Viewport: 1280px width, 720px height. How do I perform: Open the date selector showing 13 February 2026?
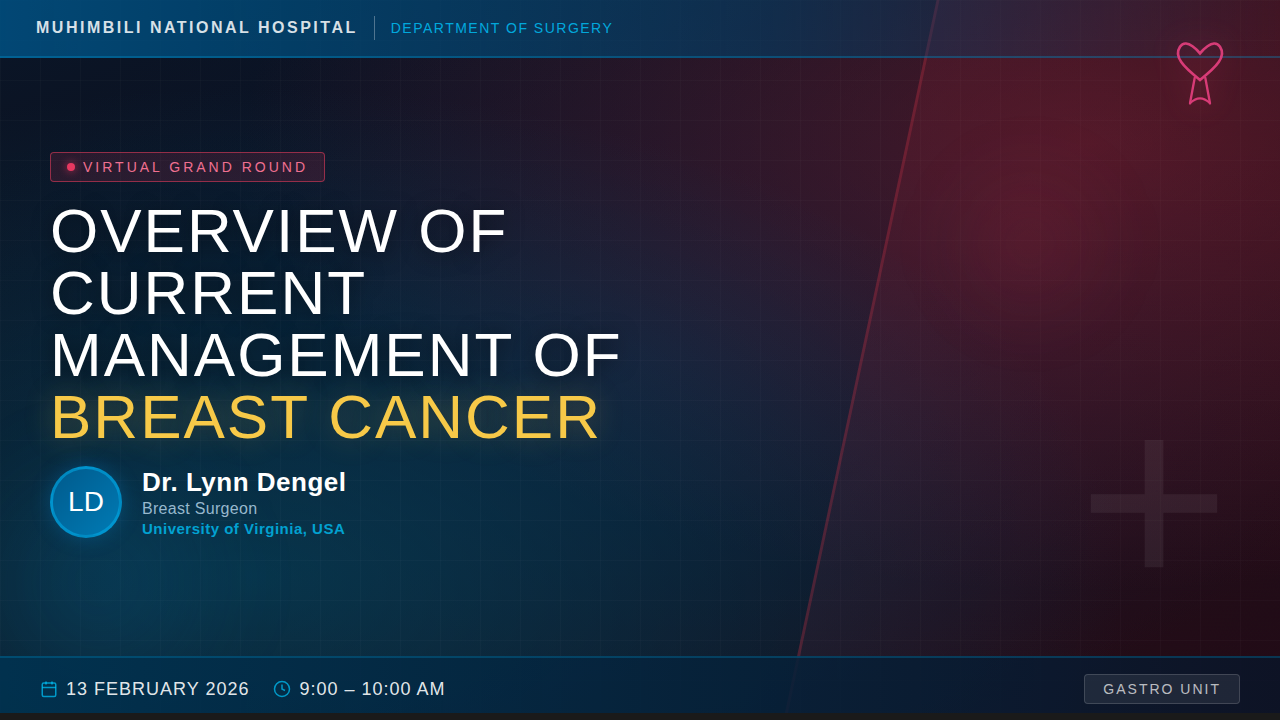click(x=157, y=689)
